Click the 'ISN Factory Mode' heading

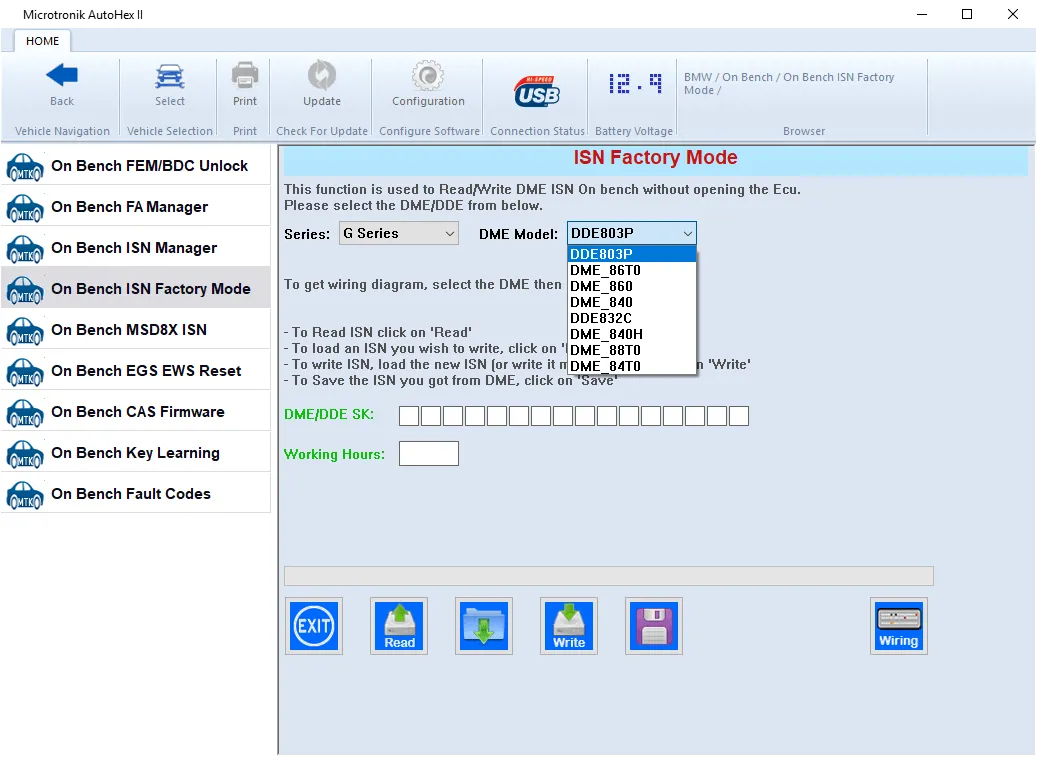pos(655,157)
